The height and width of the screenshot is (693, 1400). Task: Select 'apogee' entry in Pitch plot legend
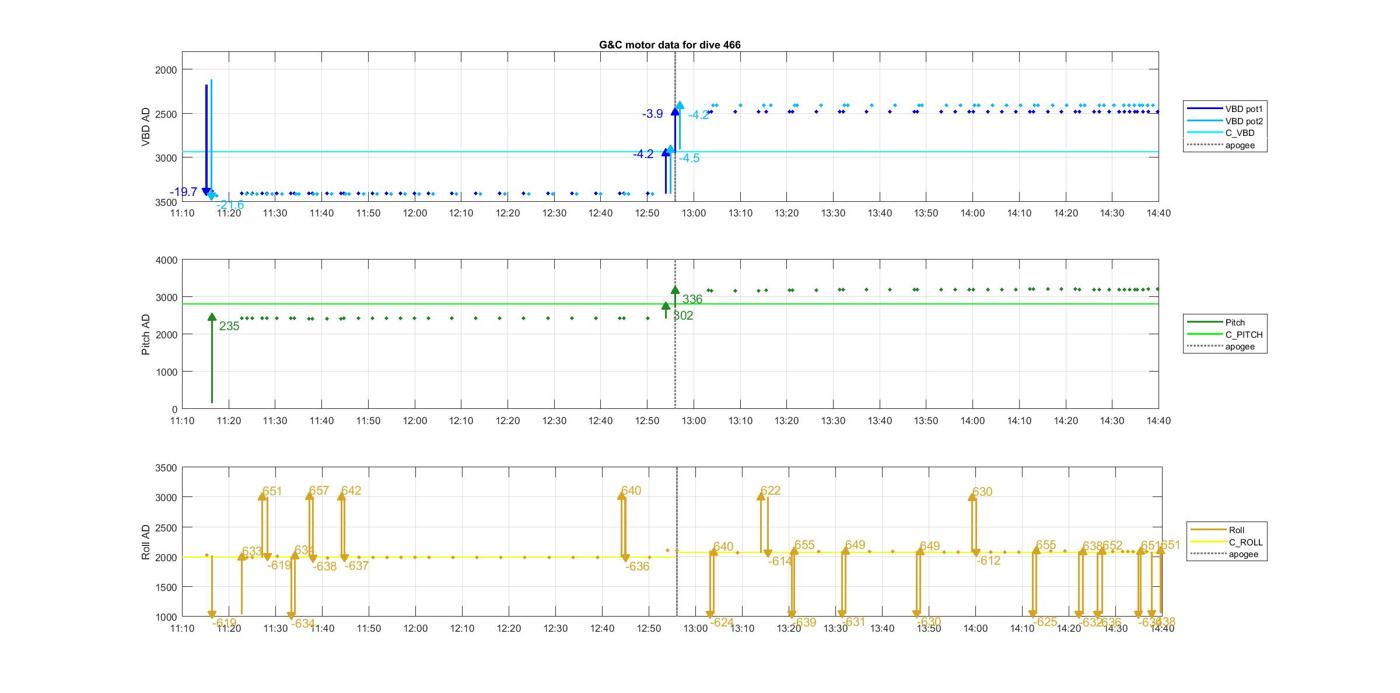click(x=1222, y=346)
